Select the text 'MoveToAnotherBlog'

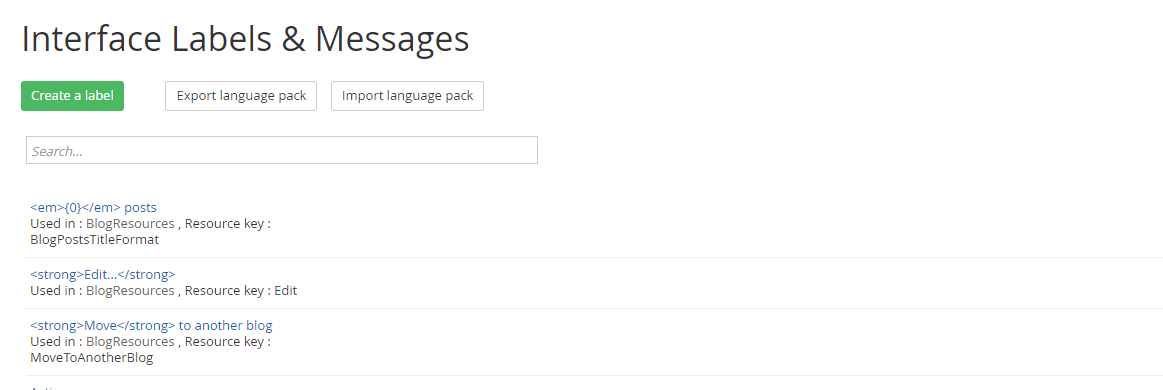(92, 358)
